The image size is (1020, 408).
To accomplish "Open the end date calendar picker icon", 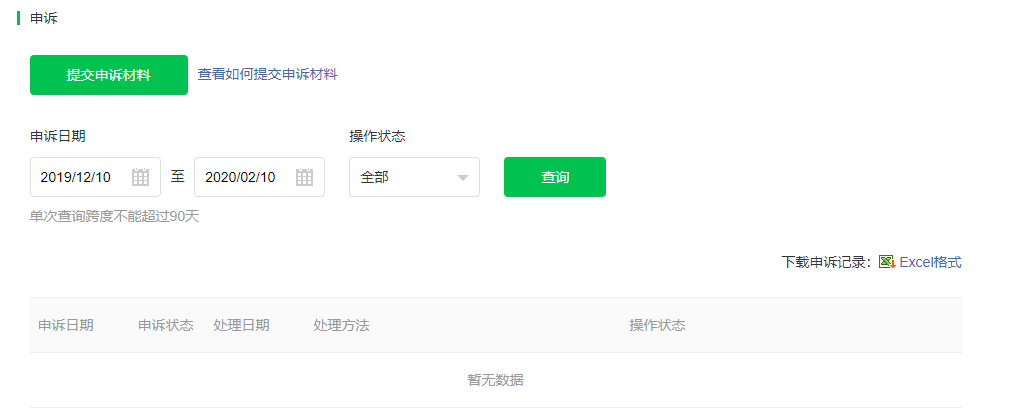I will [304, 177].
